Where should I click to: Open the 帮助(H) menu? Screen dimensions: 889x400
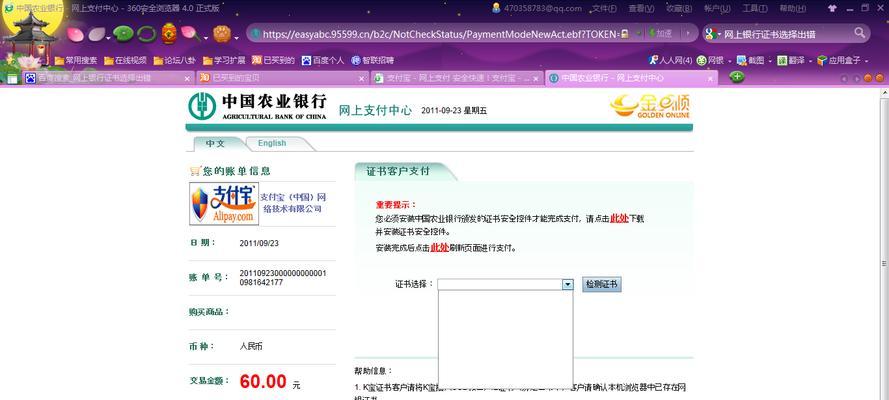click(x=792, y=8)
